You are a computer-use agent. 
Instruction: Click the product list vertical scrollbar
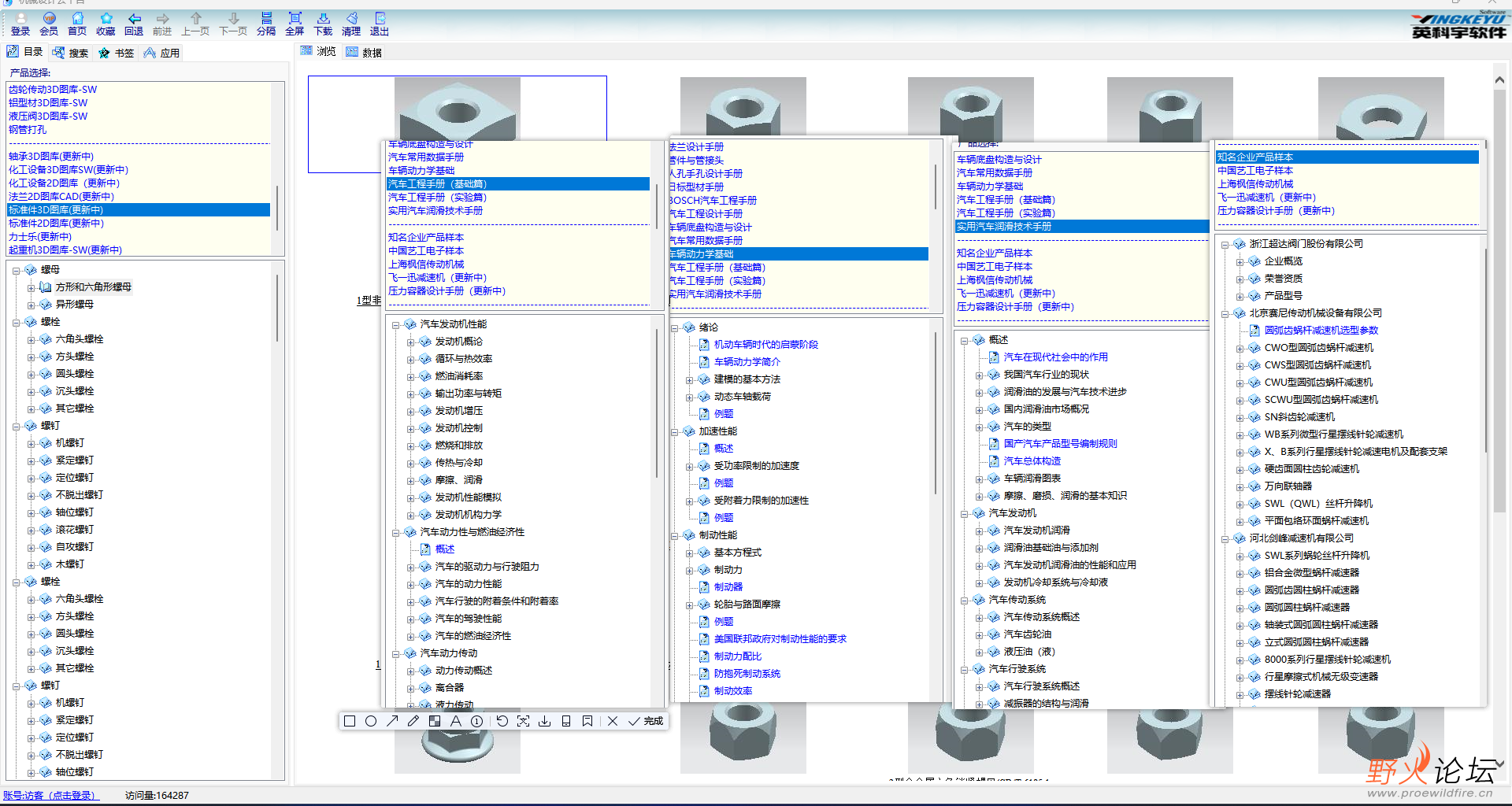tap(276, 207)
